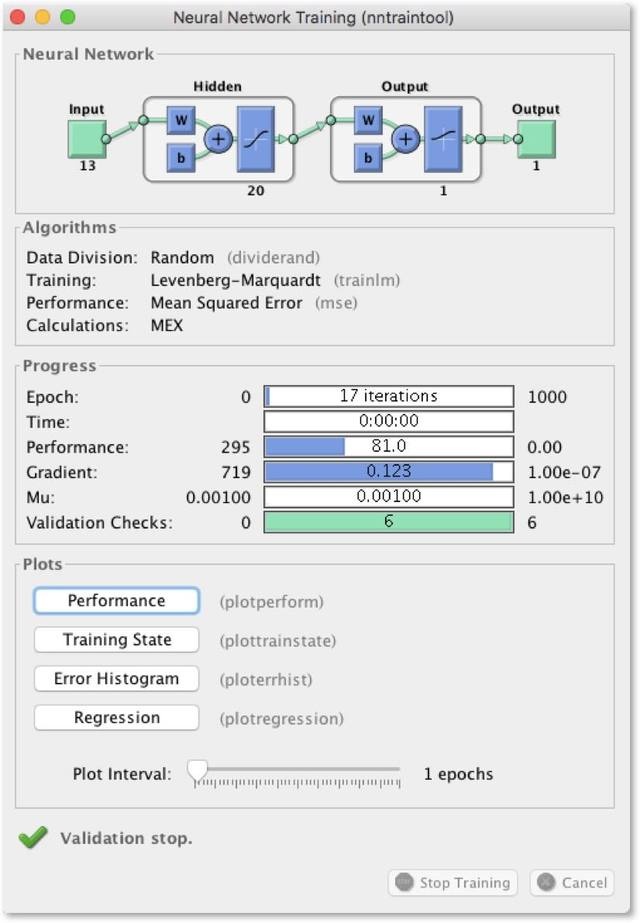Click the Output layer linear transfer function block
This screenshot has height=923, width=640.
pyautogui.click(x=442, y=139)
